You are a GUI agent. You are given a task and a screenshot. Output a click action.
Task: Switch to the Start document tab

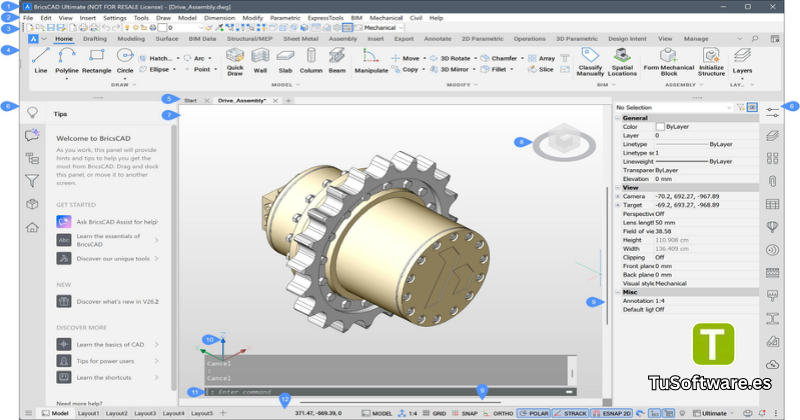coord(190,101)
